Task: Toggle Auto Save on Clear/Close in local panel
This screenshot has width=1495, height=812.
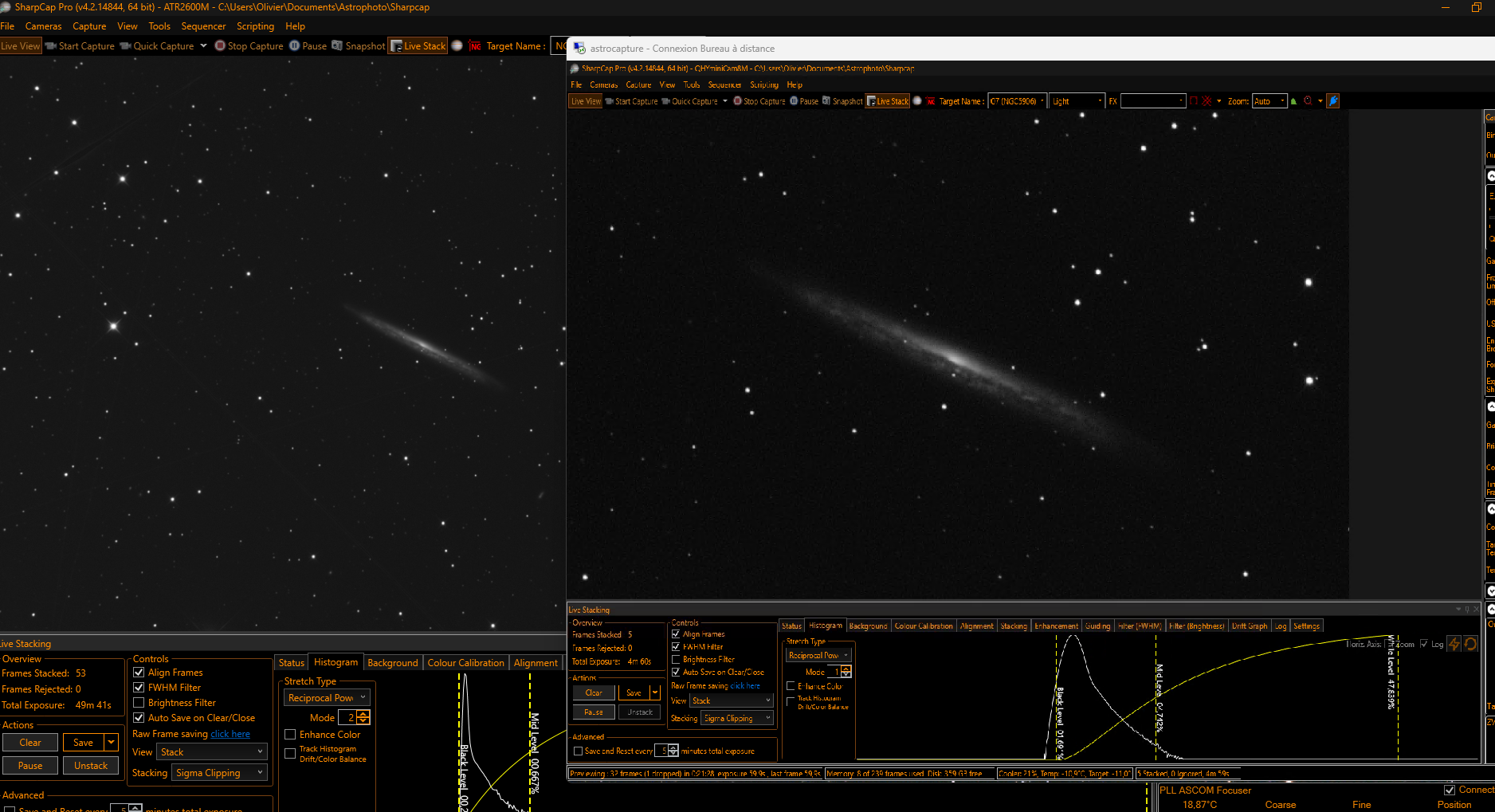Action: (x=139, y=718)
